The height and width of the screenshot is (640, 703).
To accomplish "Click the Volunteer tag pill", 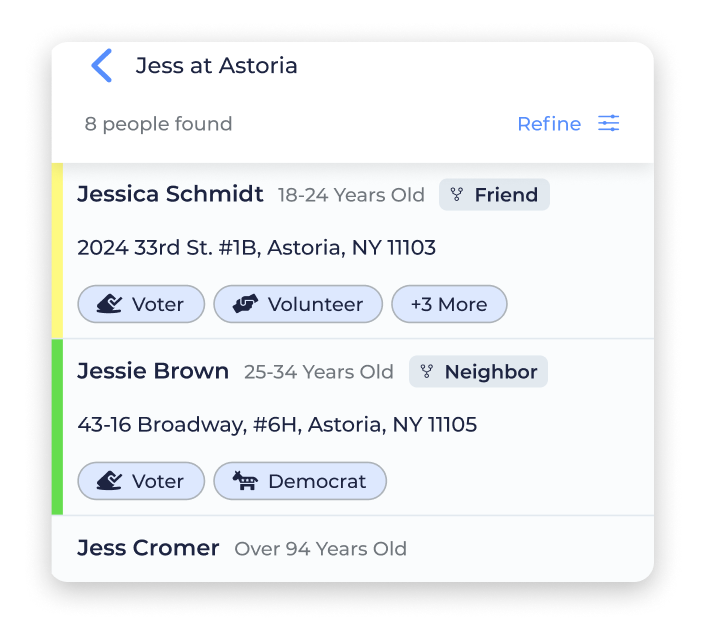I will 298,304.
